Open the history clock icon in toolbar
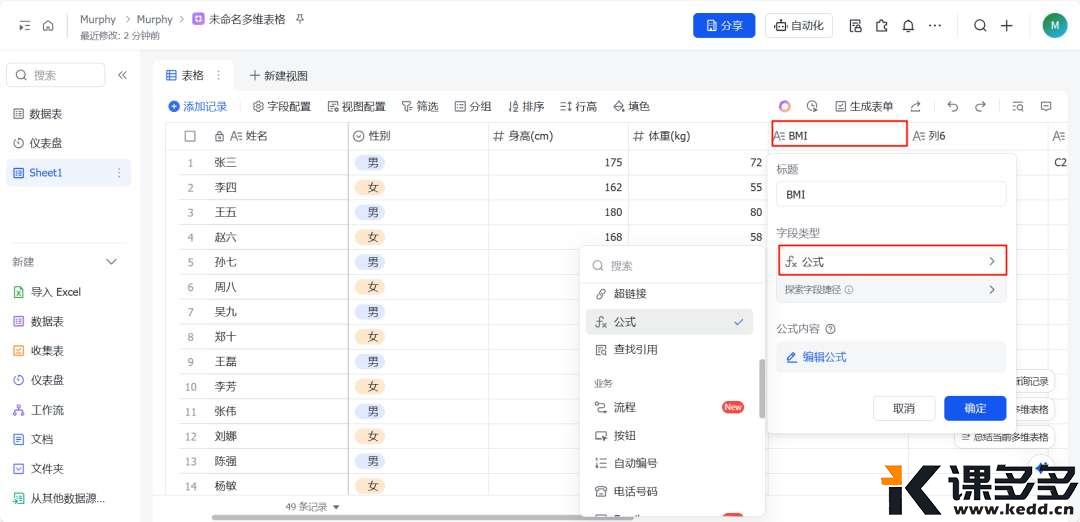This screenshot has height=522, width=1080. (x=812, y=106)
